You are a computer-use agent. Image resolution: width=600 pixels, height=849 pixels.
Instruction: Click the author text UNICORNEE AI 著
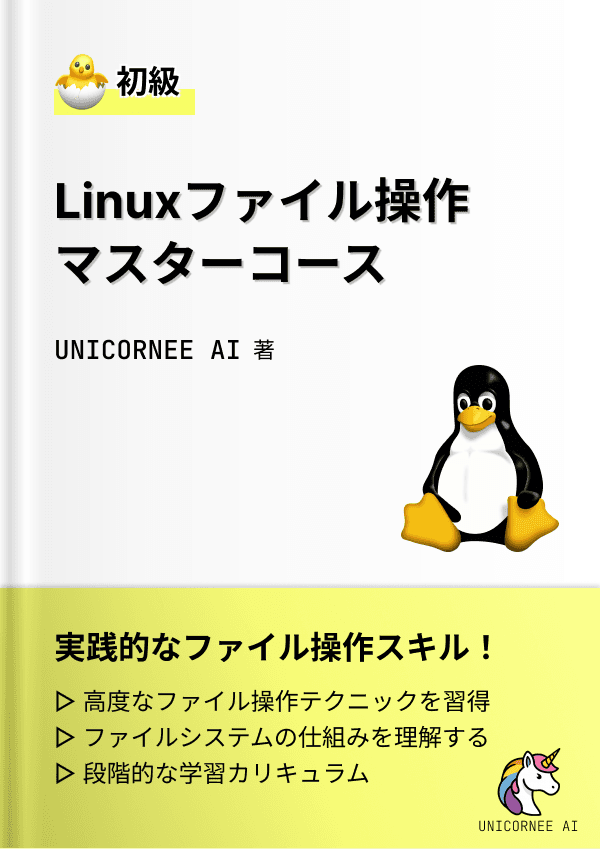tap(165, 350)
